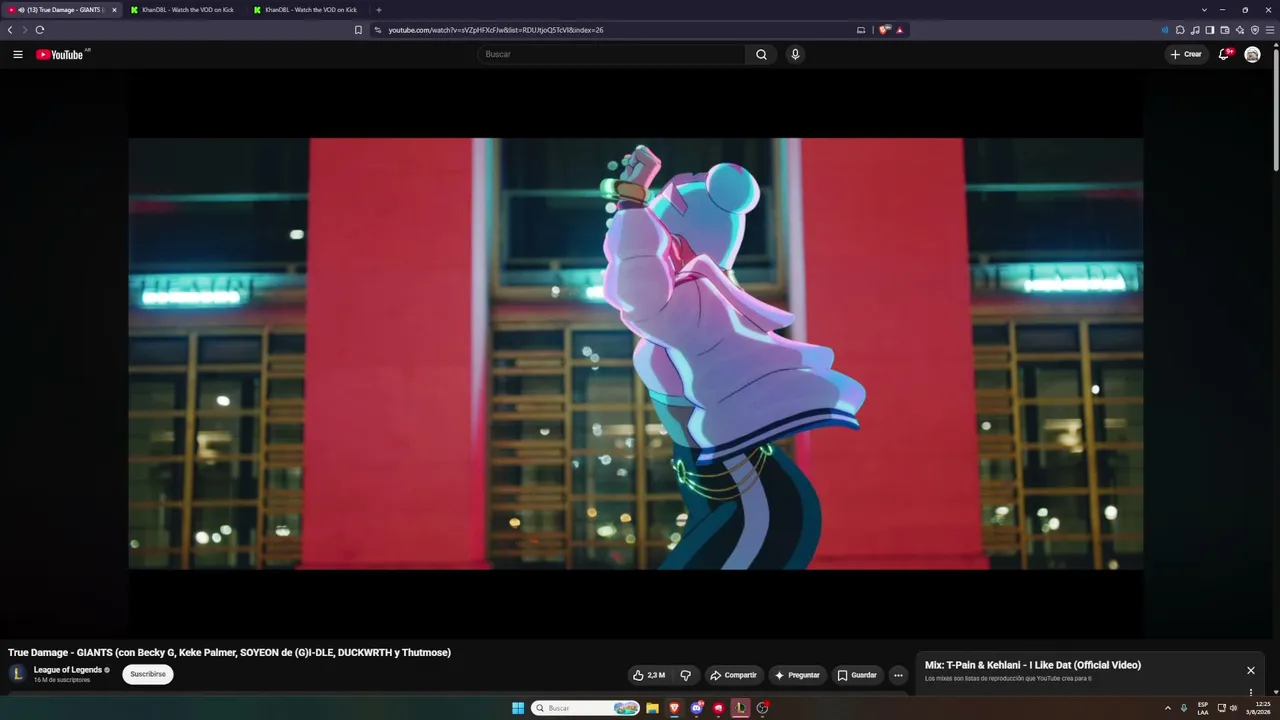Open the Mix playlist options menu

click(x=1250, y=692)
